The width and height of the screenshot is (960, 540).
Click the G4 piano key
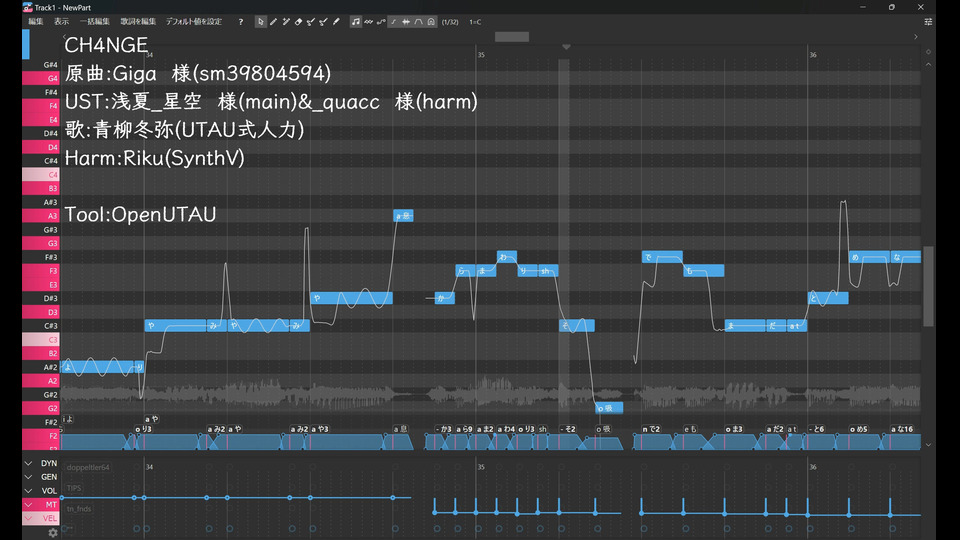40,78
